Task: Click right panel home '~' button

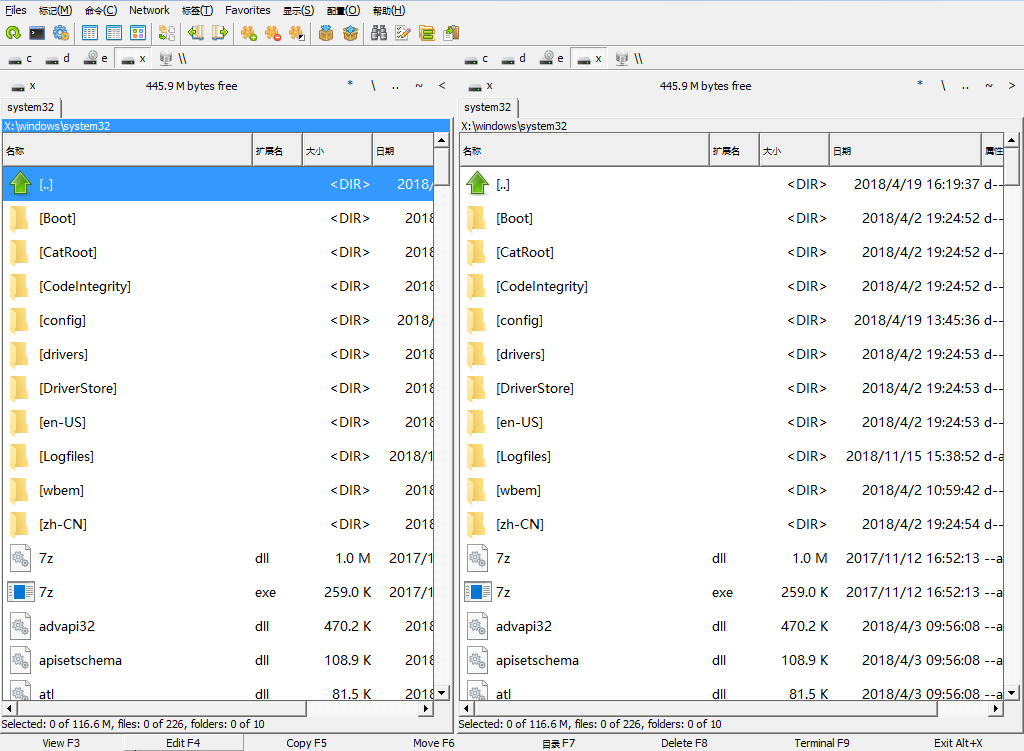Action: click(989, 86)
